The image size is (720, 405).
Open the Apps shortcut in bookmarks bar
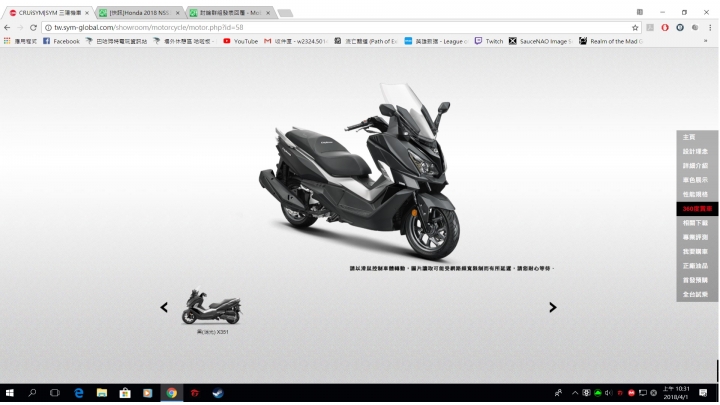coord(20,41)
